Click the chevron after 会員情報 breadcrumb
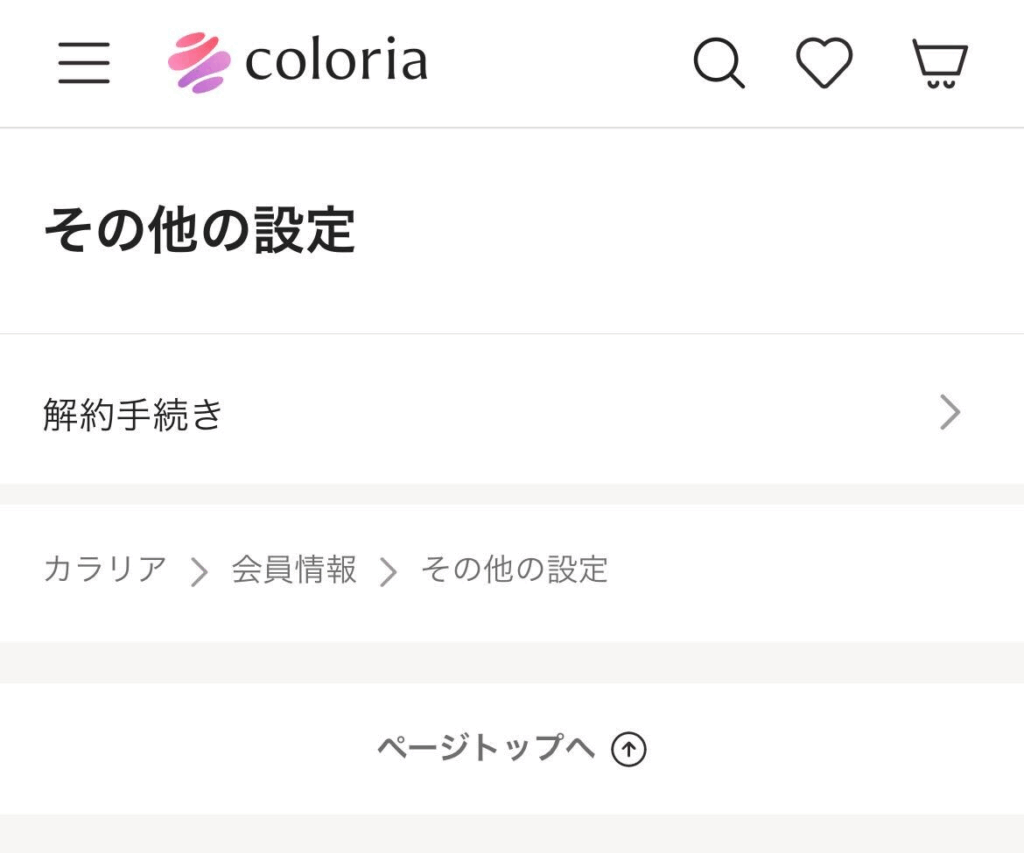Screen dimensions: 1024x853 (x=388, y=572)
